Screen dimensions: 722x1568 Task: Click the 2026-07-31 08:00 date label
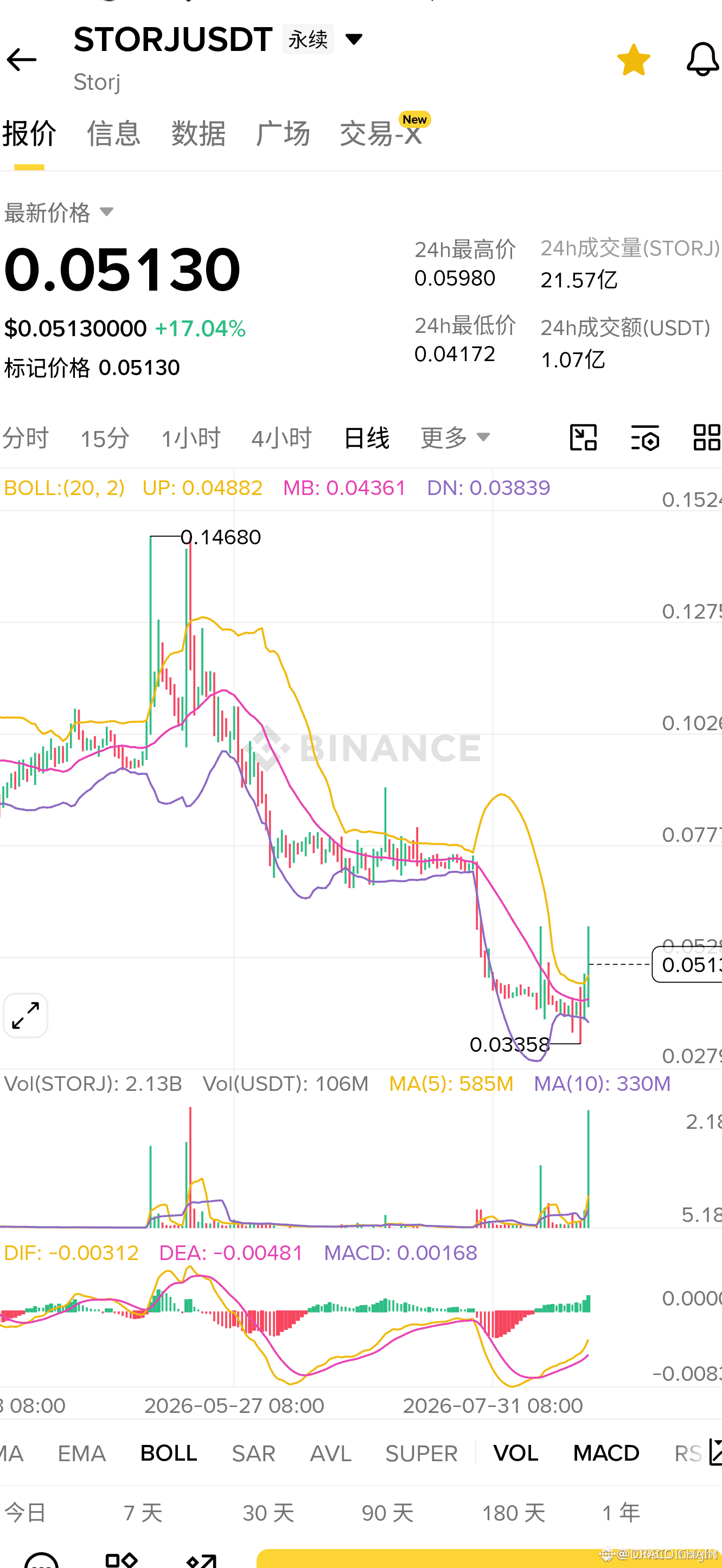pyautogui.click(x=493, y=1405)
